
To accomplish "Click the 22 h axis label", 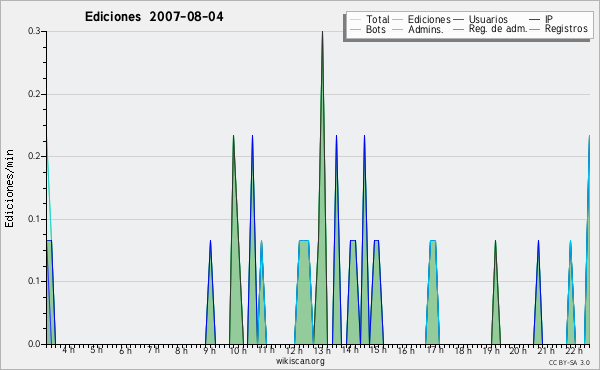I will (574, 350).
